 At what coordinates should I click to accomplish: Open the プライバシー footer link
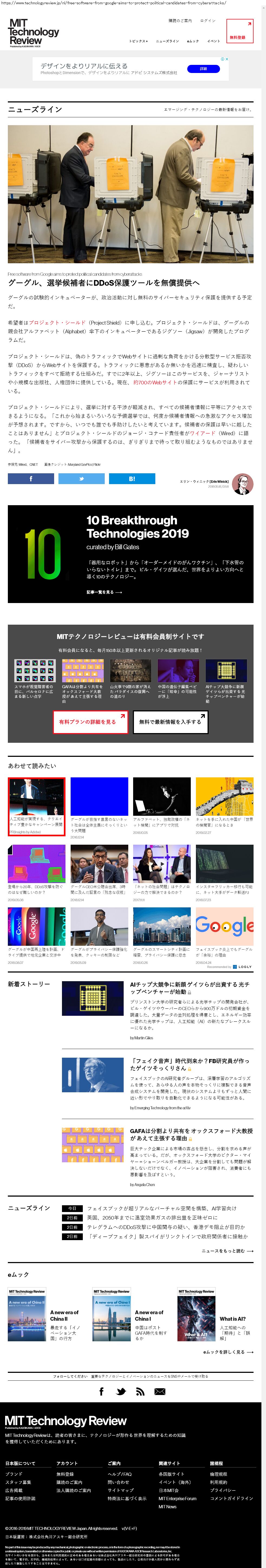click(x=223, y=1490)
